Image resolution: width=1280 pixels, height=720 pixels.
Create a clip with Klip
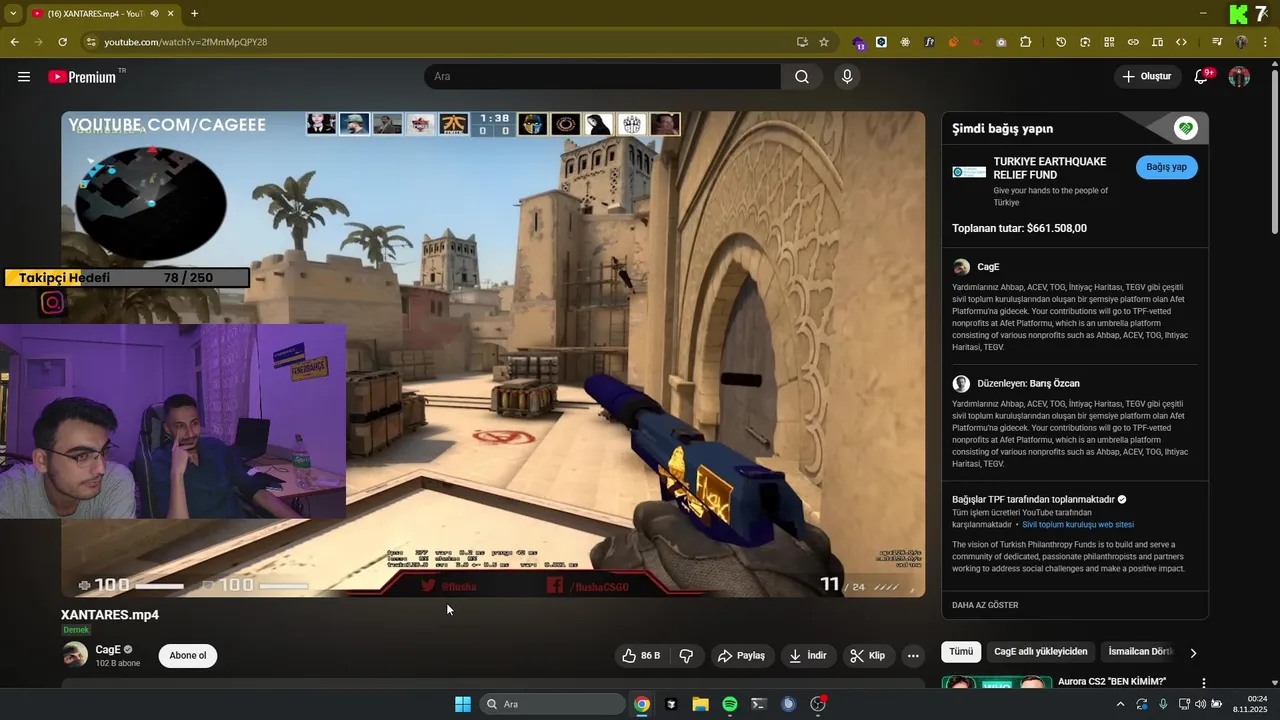867,656
